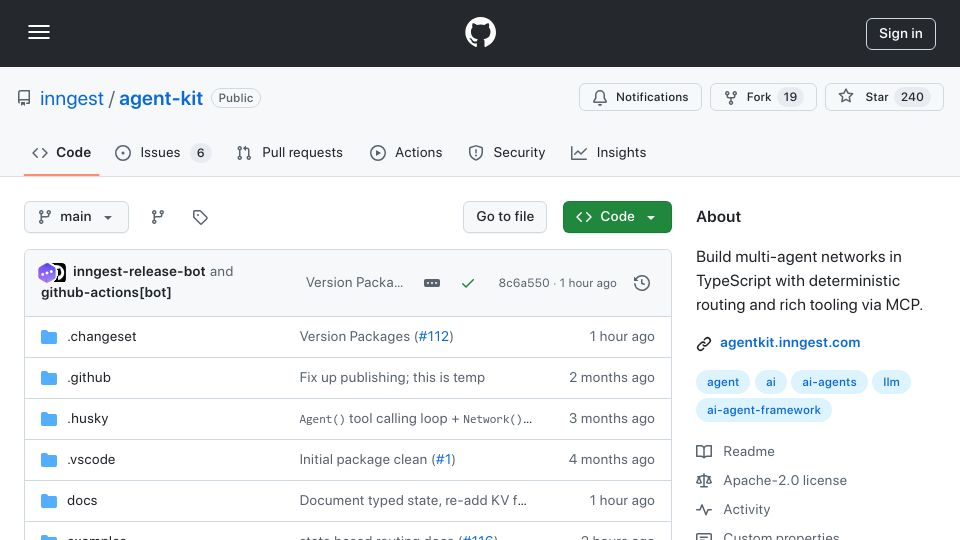Viewport: 960px width, 540px height.
Task: Open the inngest-release-bot author link
Action: 139,271
